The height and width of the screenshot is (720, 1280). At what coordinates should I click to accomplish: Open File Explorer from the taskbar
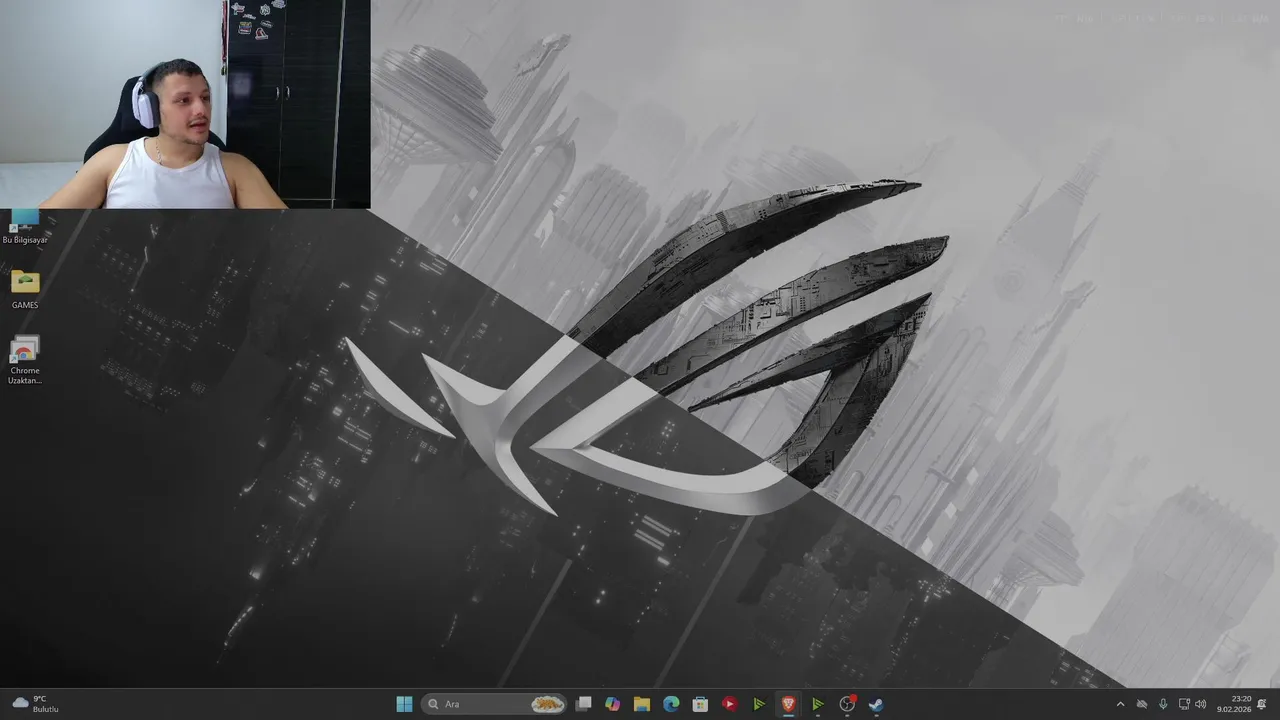tap(642, 704)
